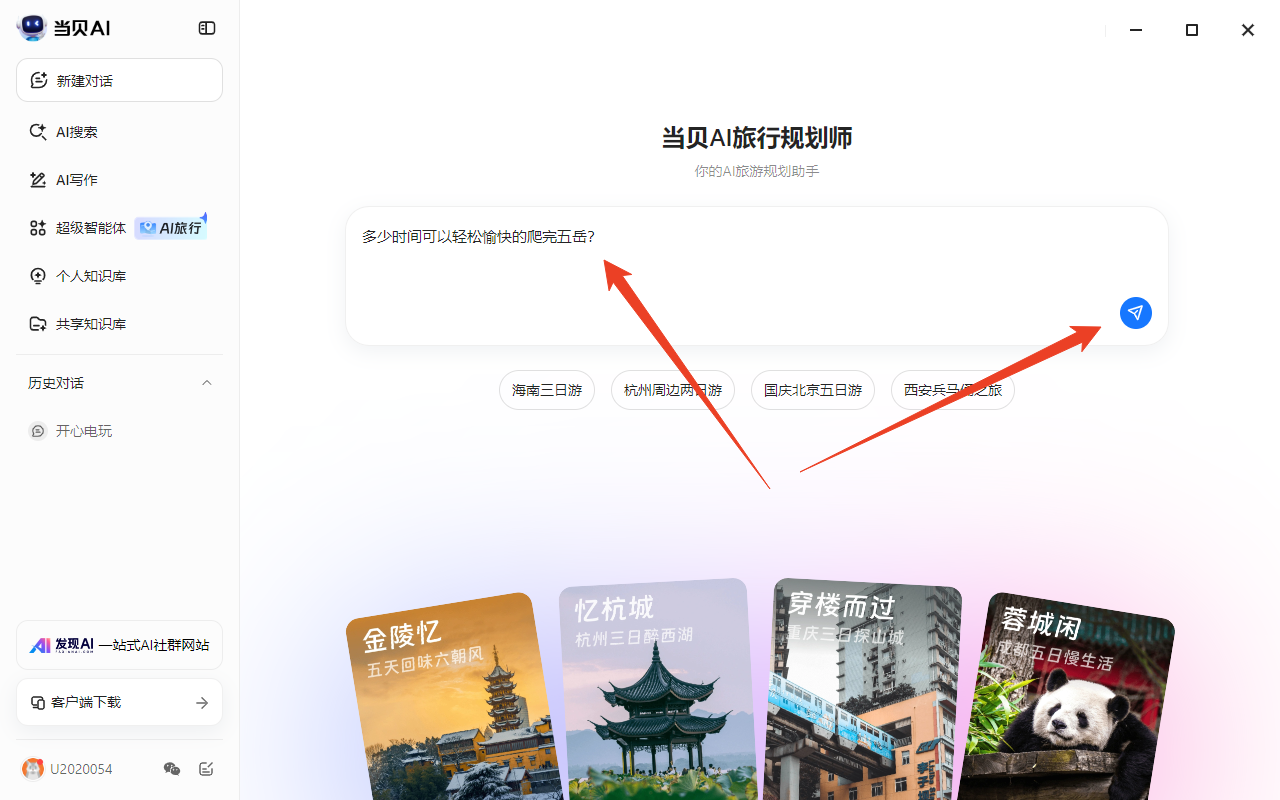
Task: Click the 开心电玩 chat bubble icon
Action: click(x=38, y=431)
